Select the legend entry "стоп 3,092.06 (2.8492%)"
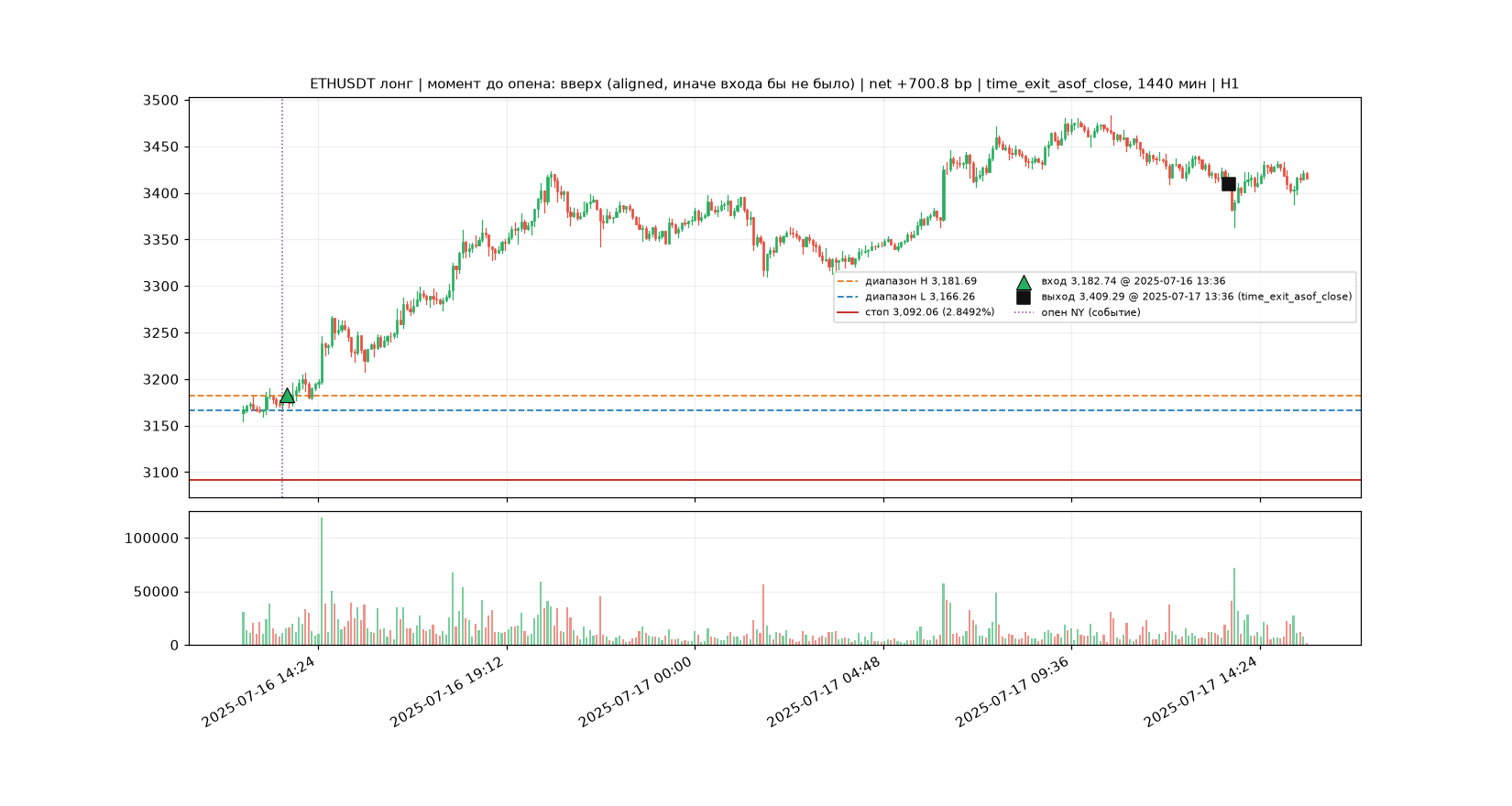1512x806 pixels. [930, 312]
